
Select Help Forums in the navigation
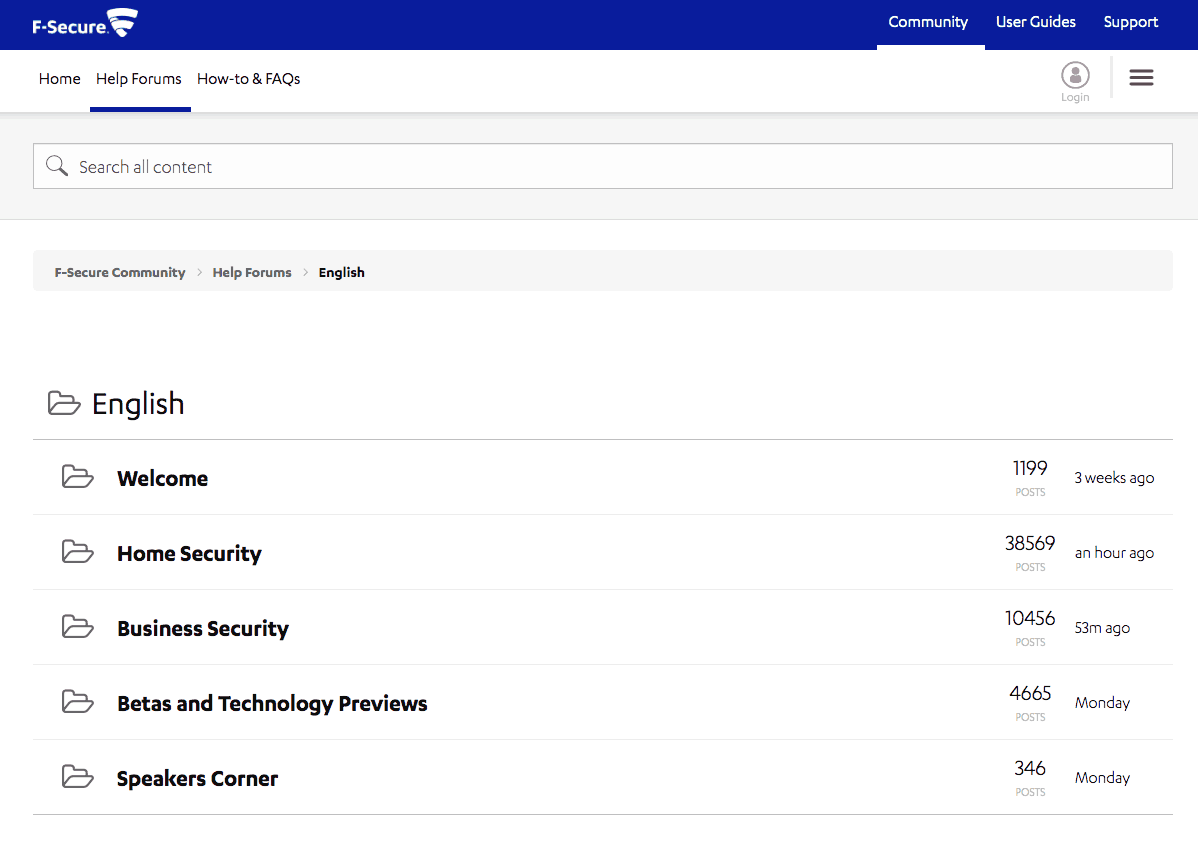click(139, 78)
